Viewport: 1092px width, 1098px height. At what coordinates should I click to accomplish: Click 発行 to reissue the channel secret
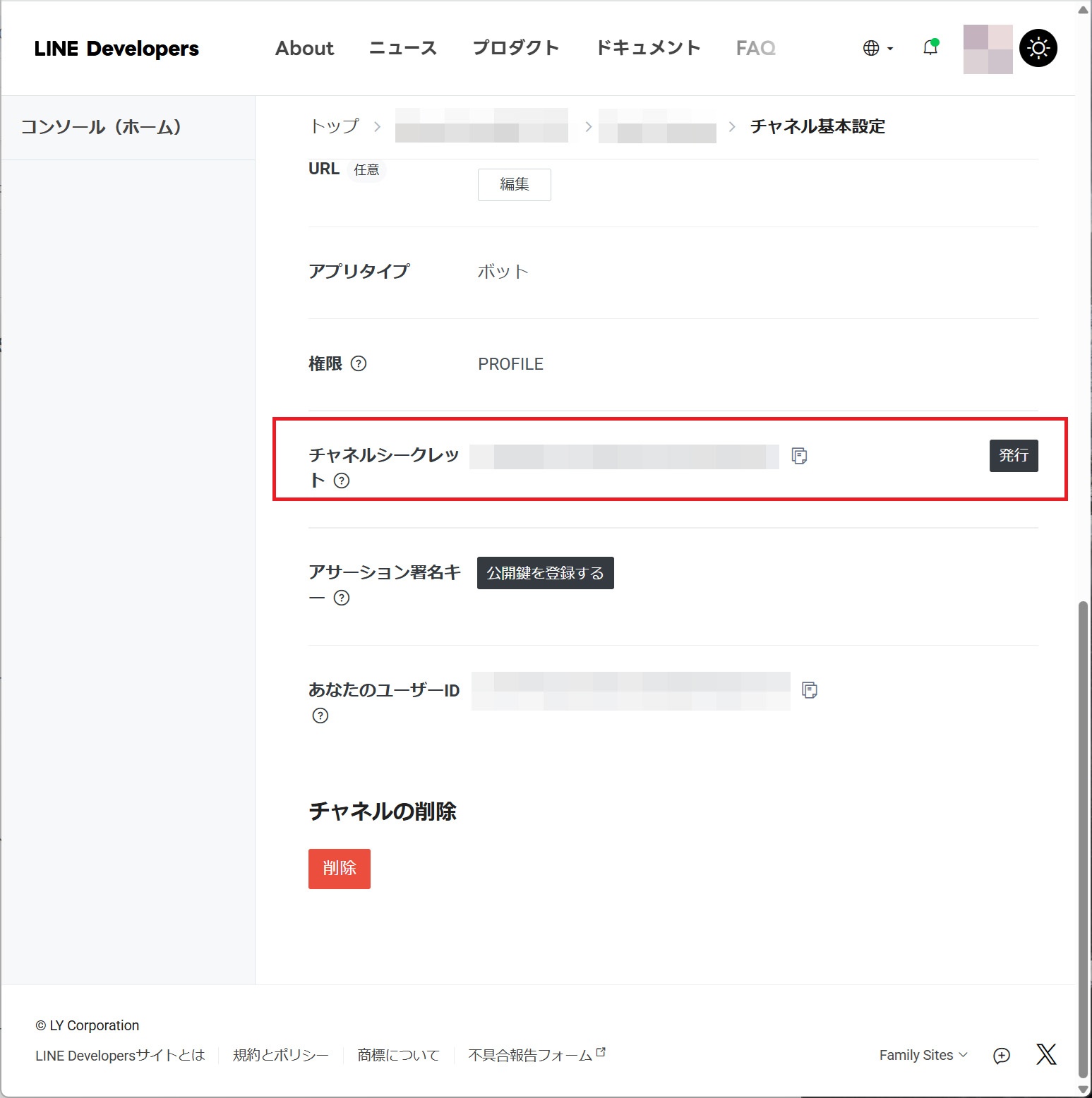click(x=1014, y=456)
